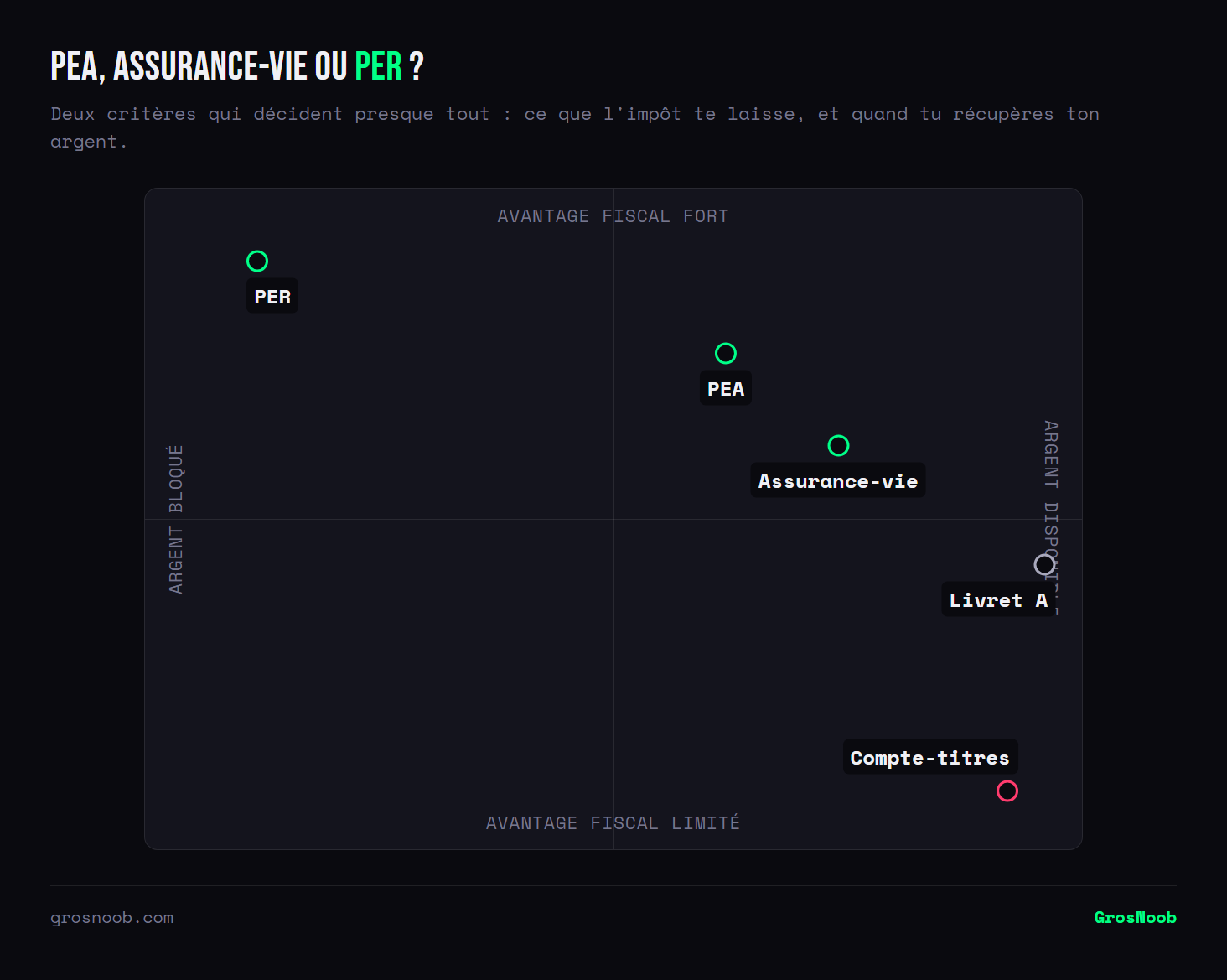Click the title PEA, ASSURANCE-VIE OU PER ?

[x=237, y=66]
